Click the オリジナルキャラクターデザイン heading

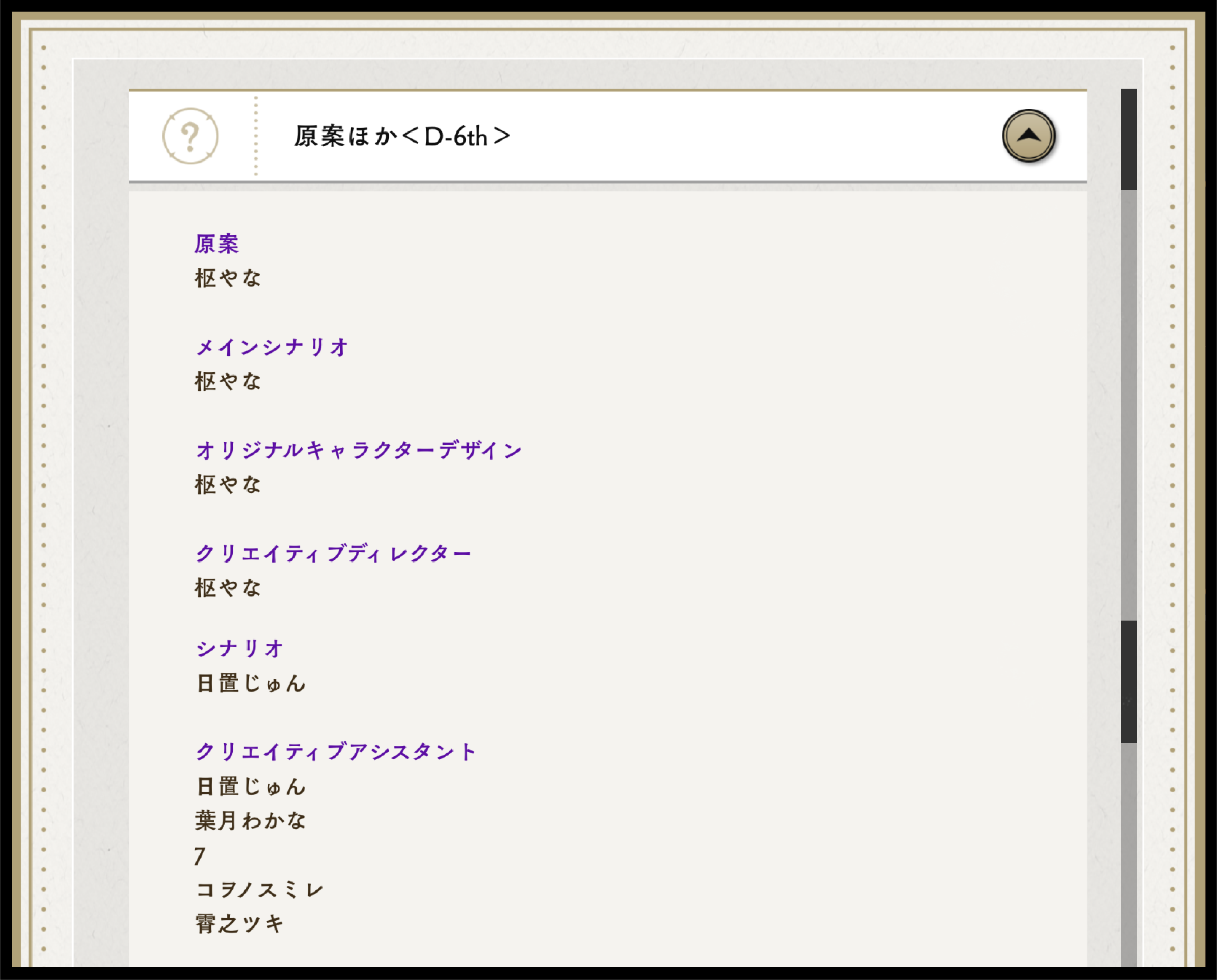[359, 450]
